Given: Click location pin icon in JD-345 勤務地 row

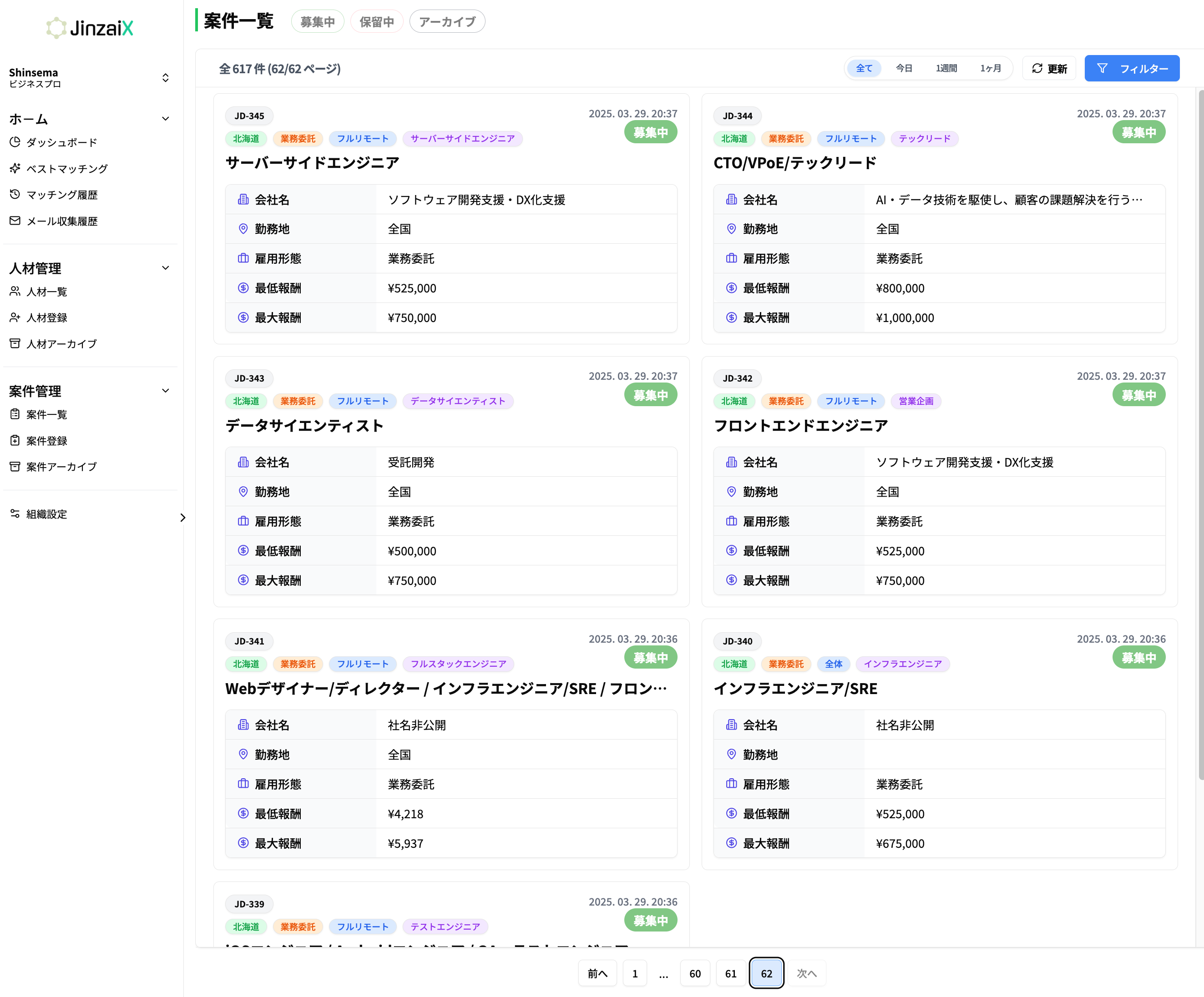Looking at the screenshot, I should tap(243, 229).
